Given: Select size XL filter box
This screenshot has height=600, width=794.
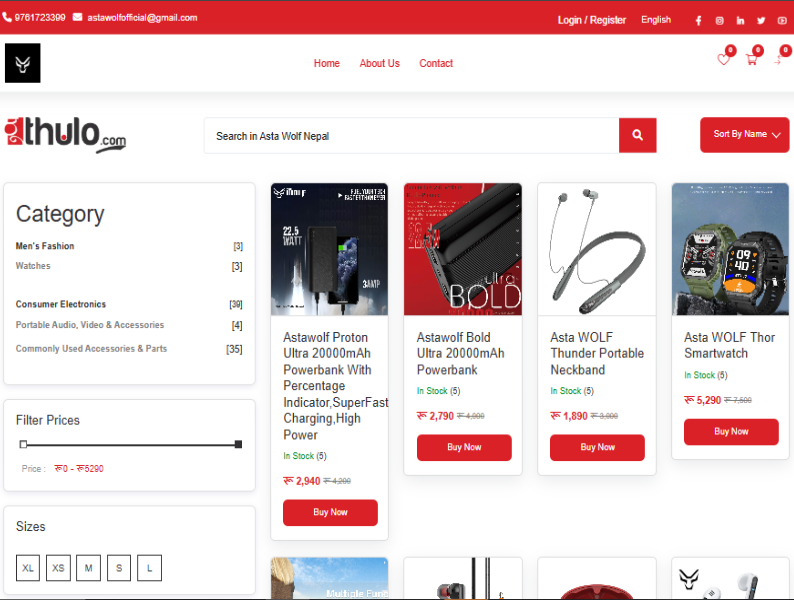Looking at the screenshot, I should [28, 568].
